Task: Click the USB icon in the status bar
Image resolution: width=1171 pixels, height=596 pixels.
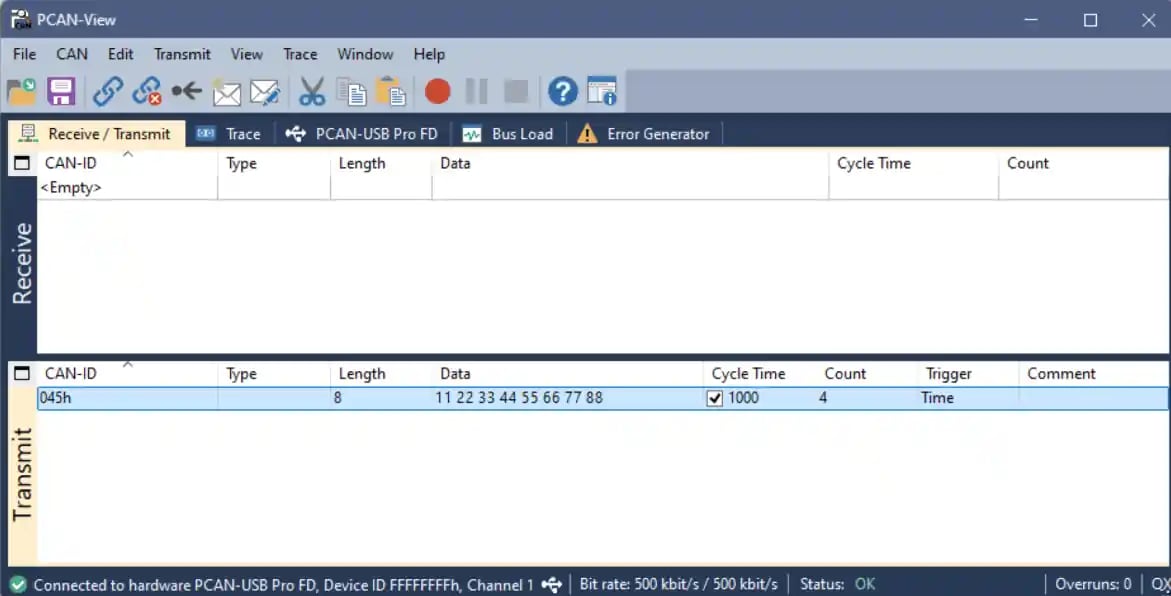Action: coord(552,584)
